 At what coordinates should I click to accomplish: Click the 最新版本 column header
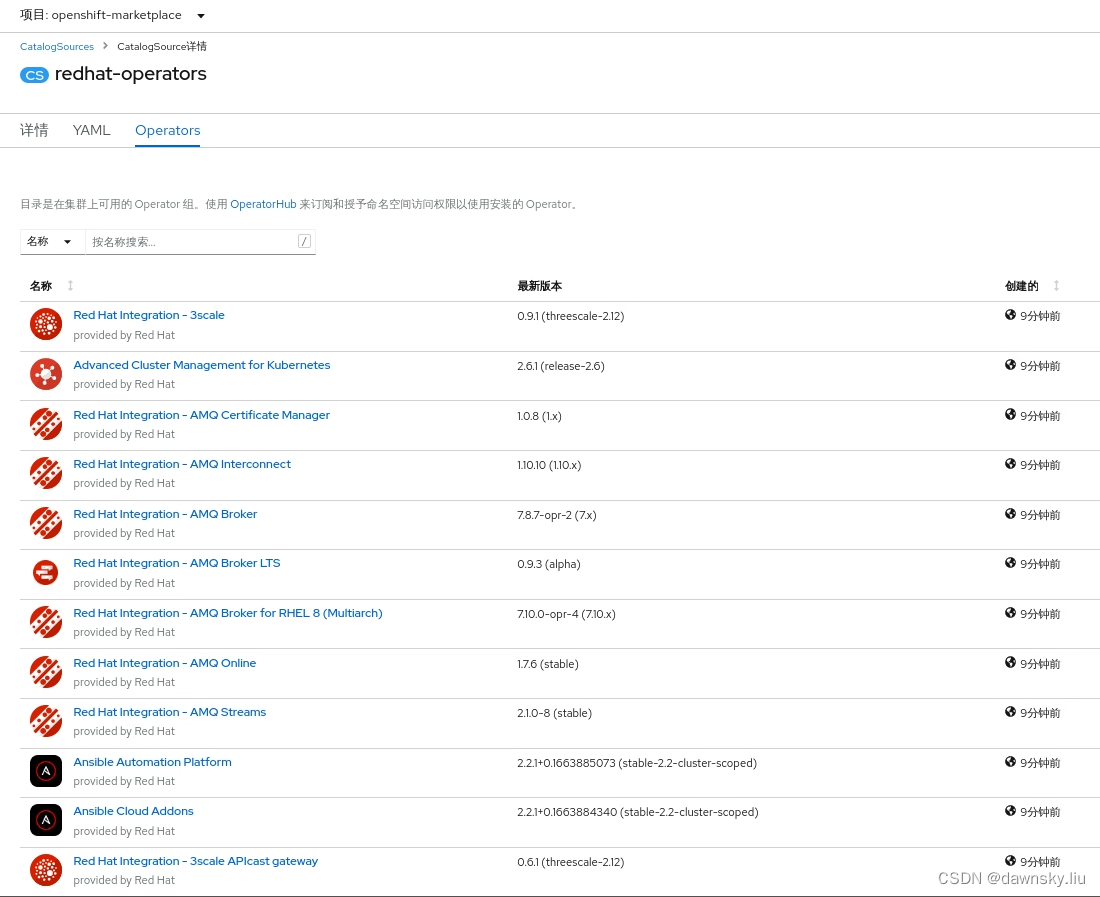[539, 285]
